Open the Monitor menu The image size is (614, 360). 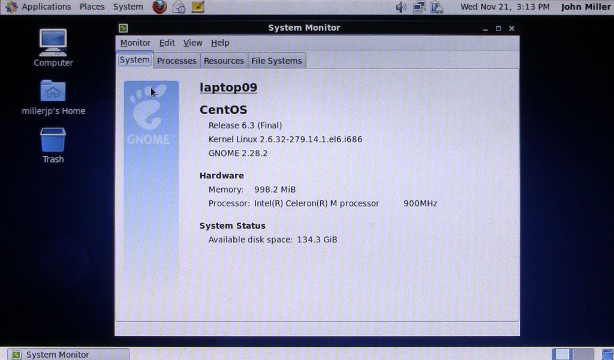(135, 43)
